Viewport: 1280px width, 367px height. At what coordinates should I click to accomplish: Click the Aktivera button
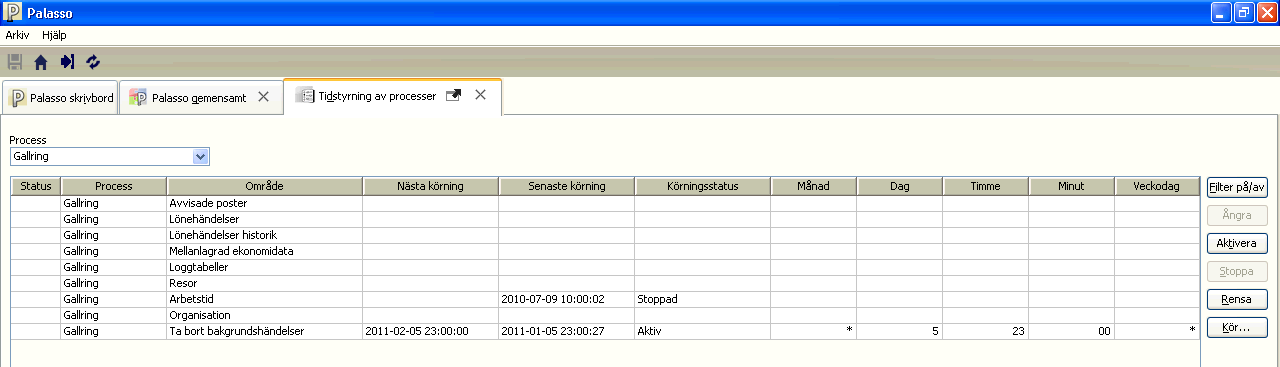tap(1237, 243)
